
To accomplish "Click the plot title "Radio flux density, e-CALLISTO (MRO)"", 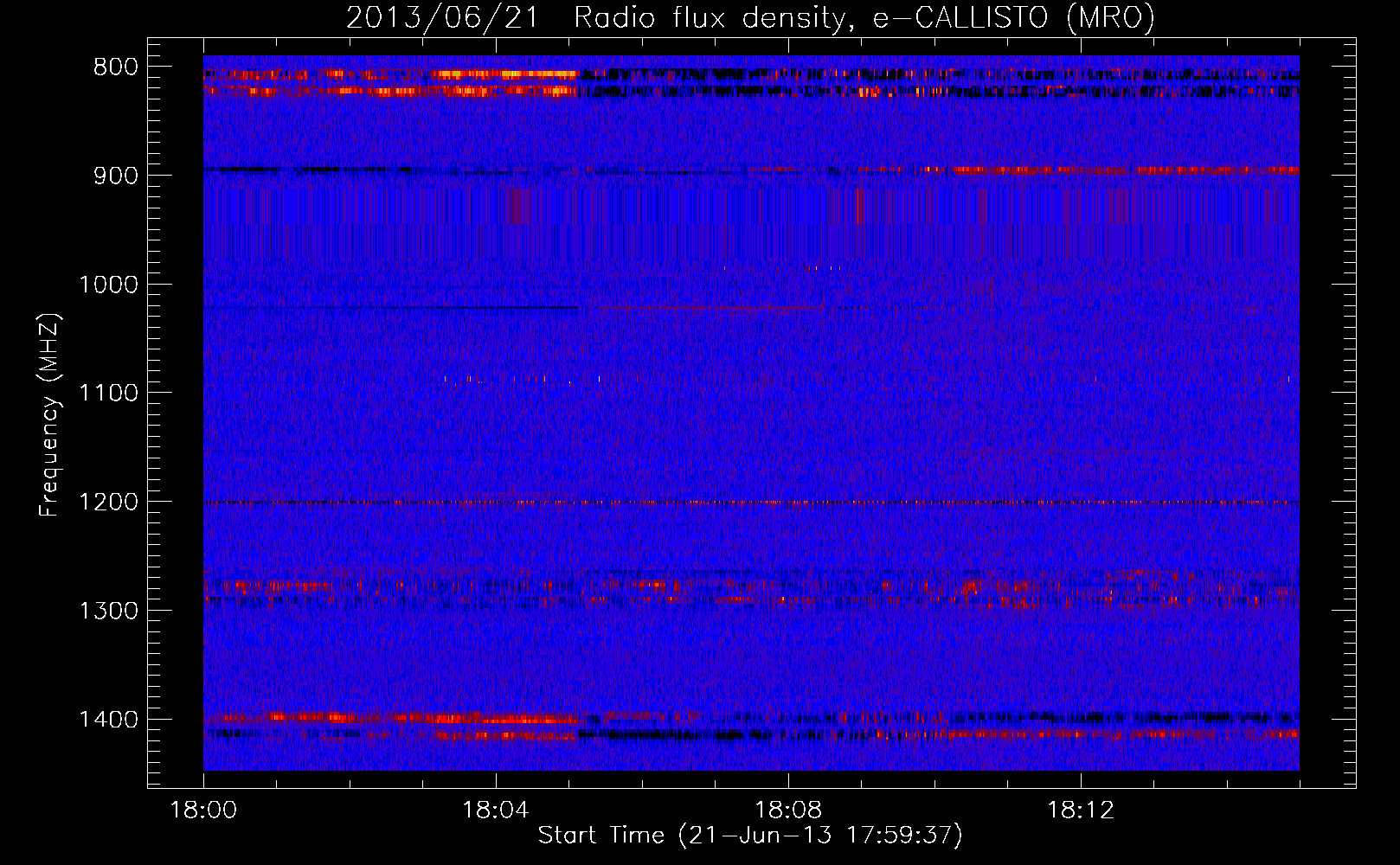I will pos(864,18).
